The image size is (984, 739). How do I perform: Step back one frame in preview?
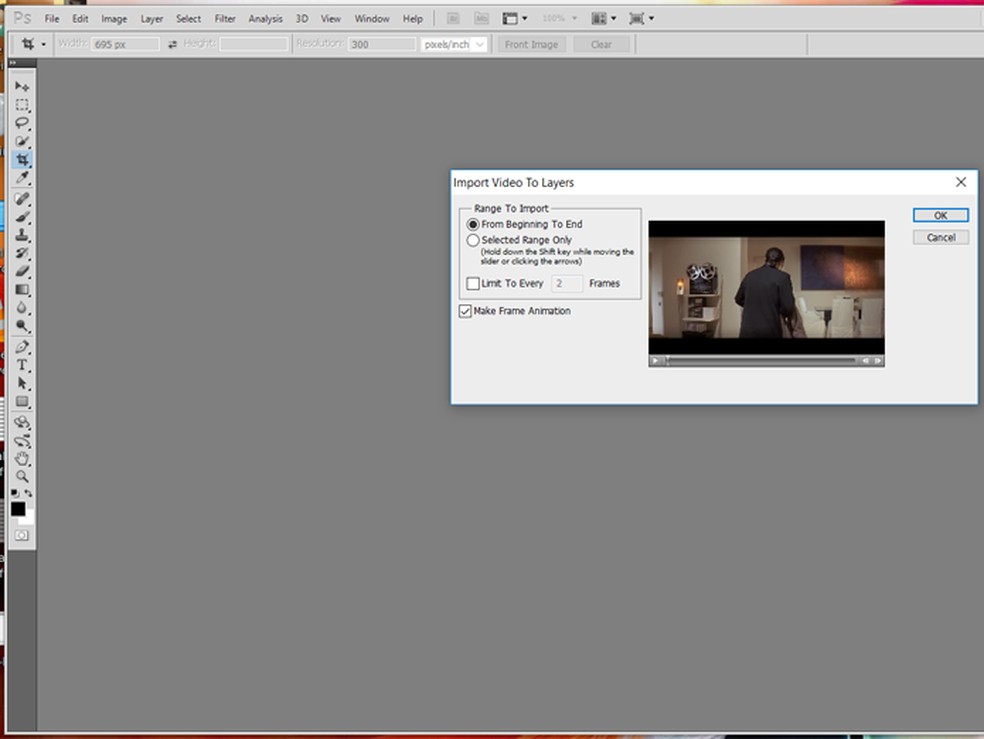(x=865, y=361)
